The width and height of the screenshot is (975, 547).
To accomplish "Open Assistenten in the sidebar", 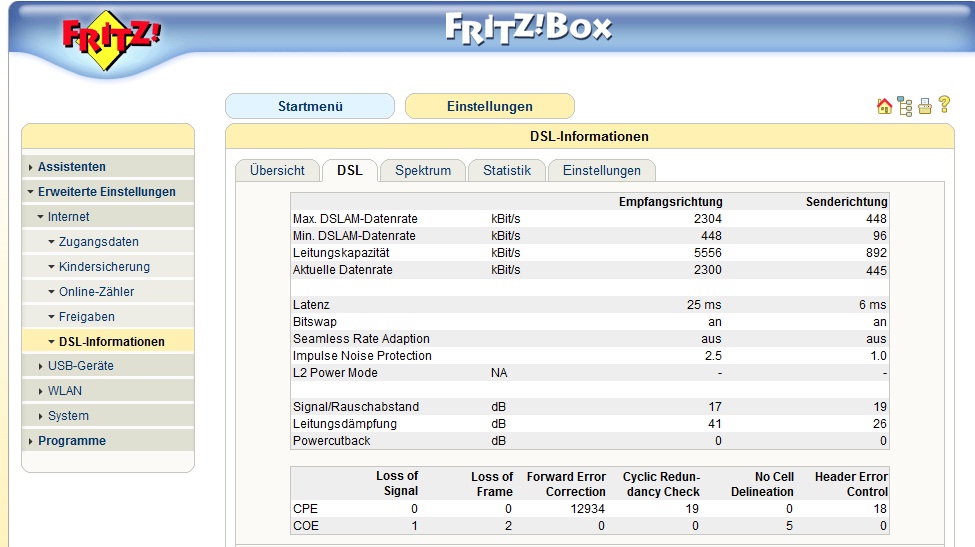I will pos(72,167).
